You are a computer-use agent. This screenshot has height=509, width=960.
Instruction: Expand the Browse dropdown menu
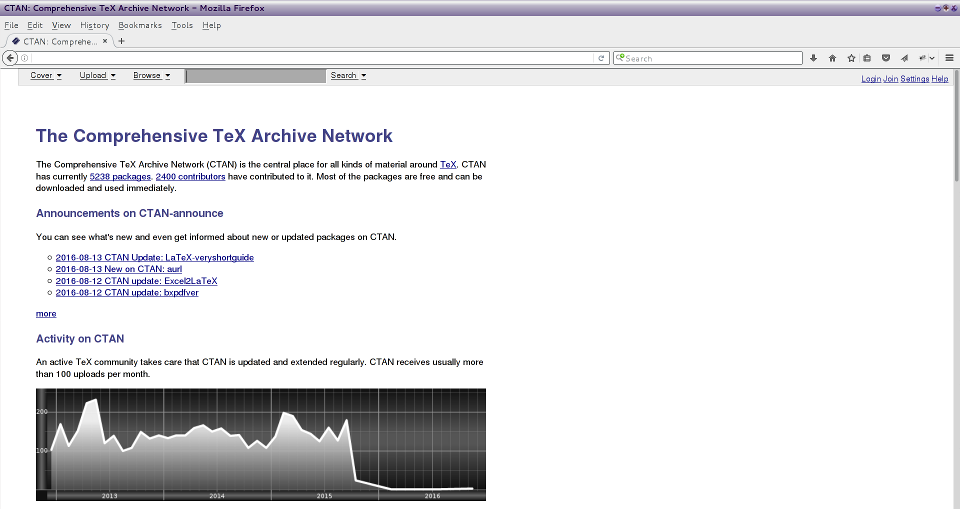151,75
